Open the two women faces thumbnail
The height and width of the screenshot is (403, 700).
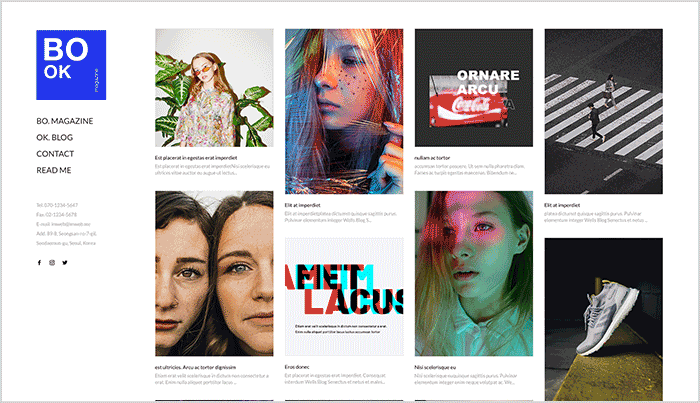click(x=214, y=274)
